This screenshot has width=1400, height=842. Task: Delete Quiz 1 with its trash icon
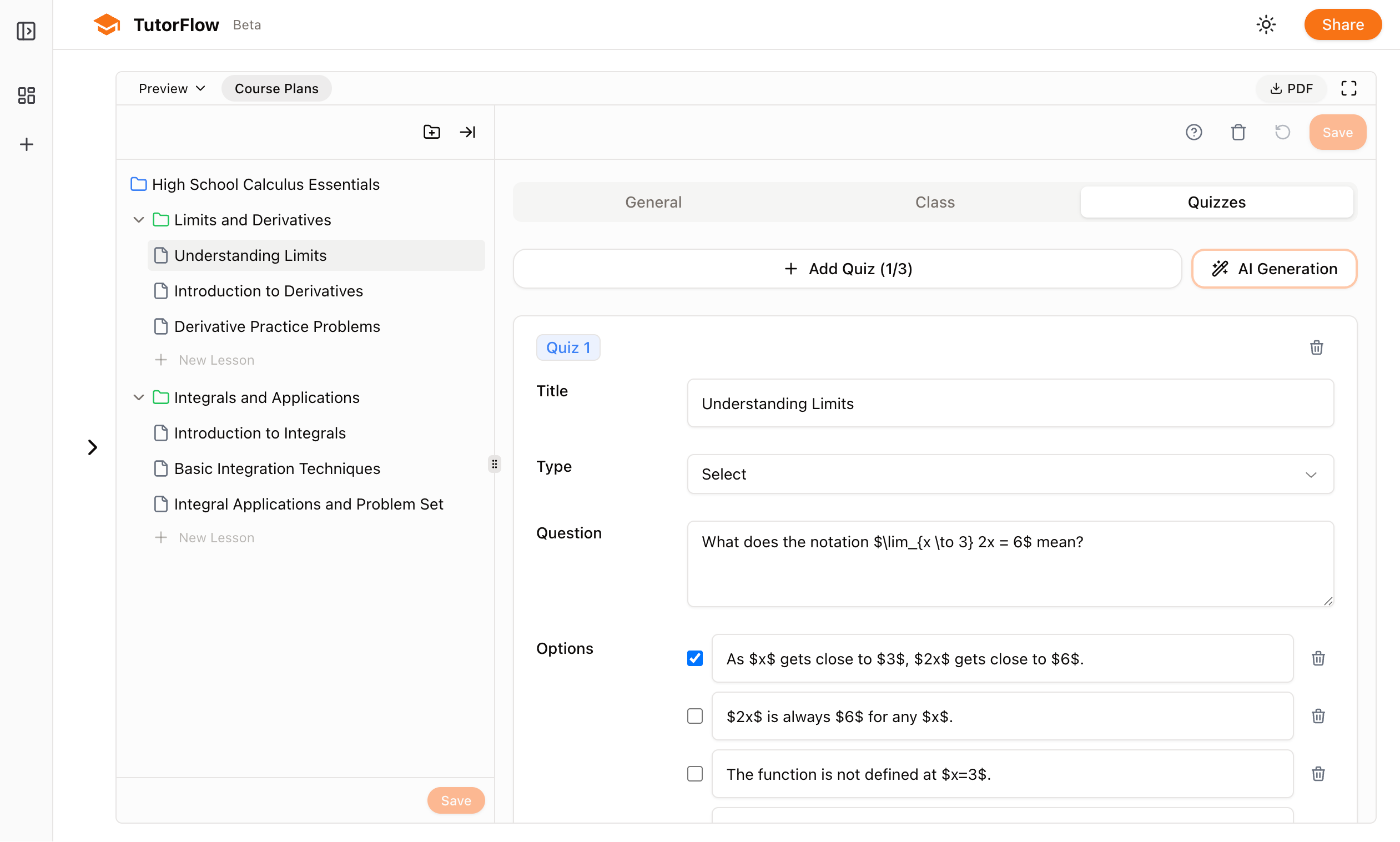click(1316, 347)
